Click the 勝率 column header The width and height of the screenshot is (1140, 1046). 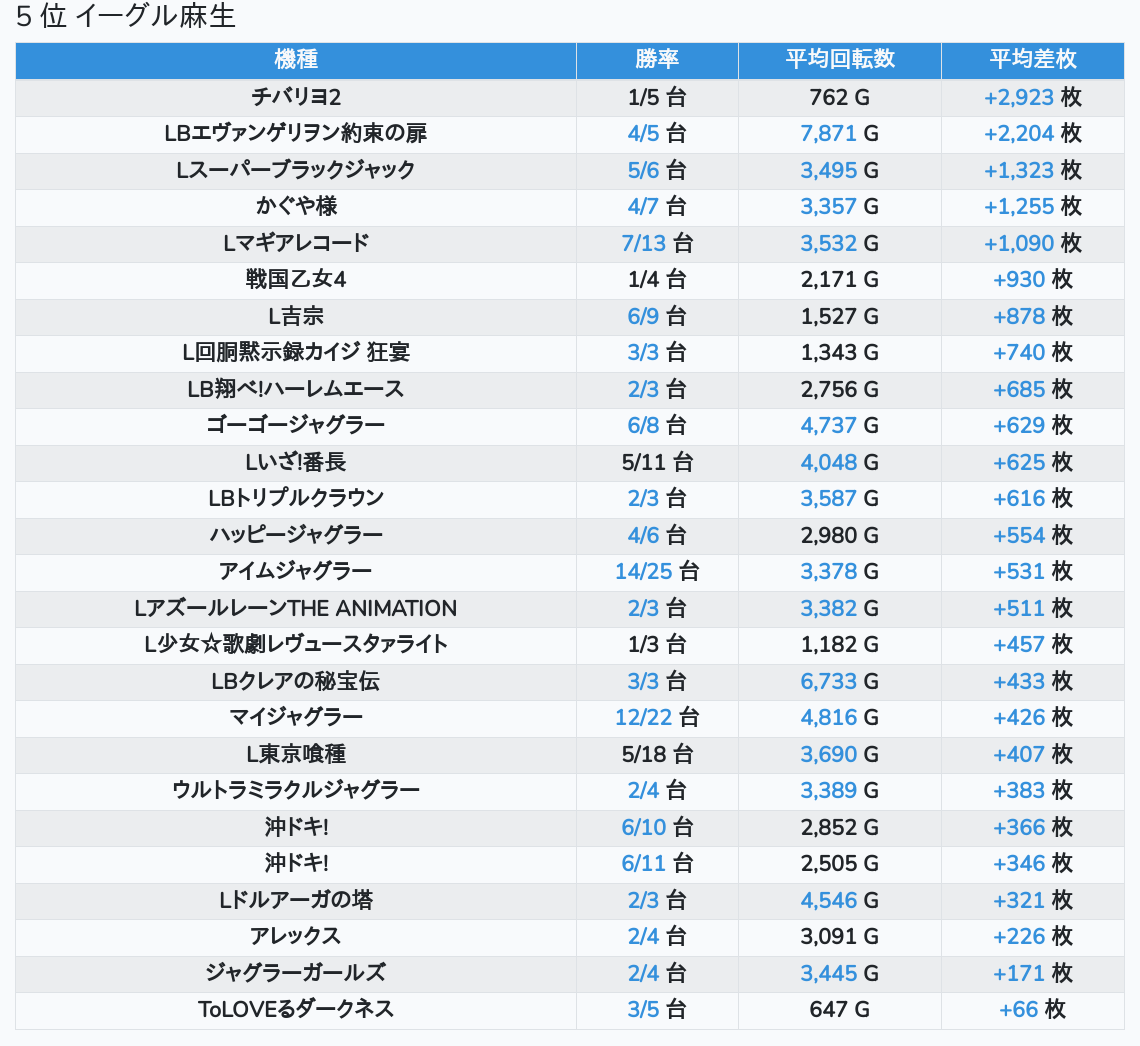[657, 60]
